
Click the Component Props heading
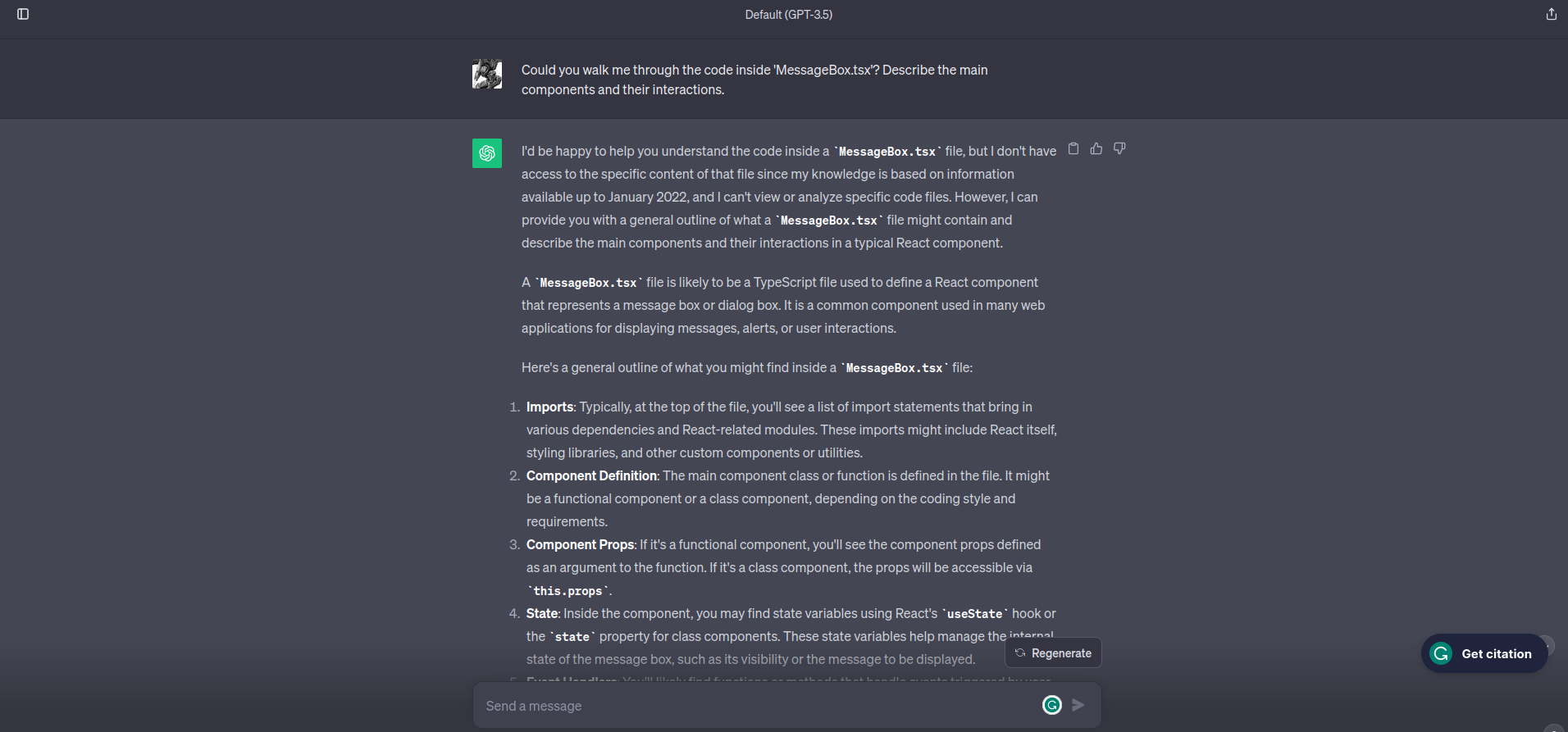[x=580, y=544]
